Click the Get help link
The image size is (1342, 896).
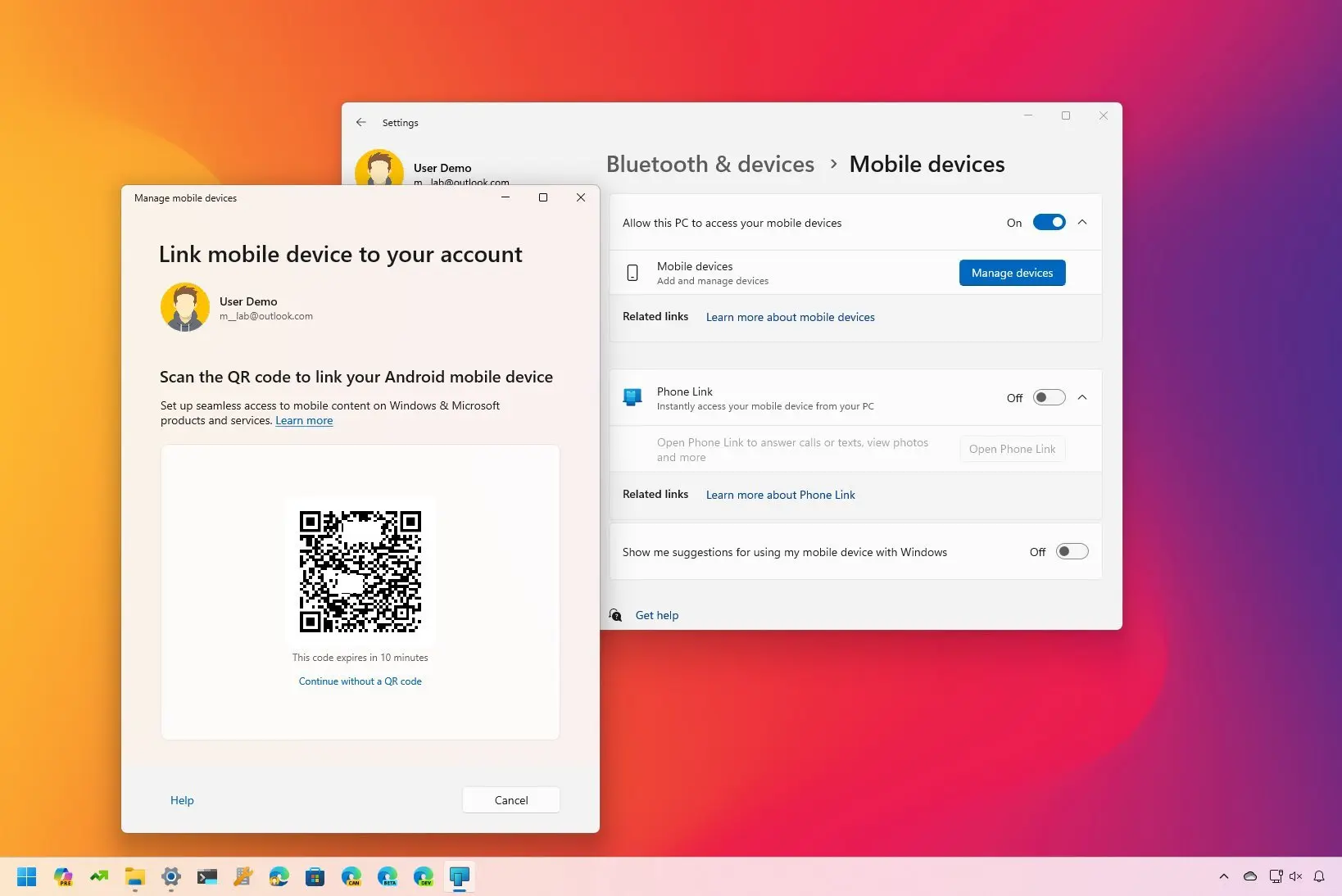pos(657,615)
